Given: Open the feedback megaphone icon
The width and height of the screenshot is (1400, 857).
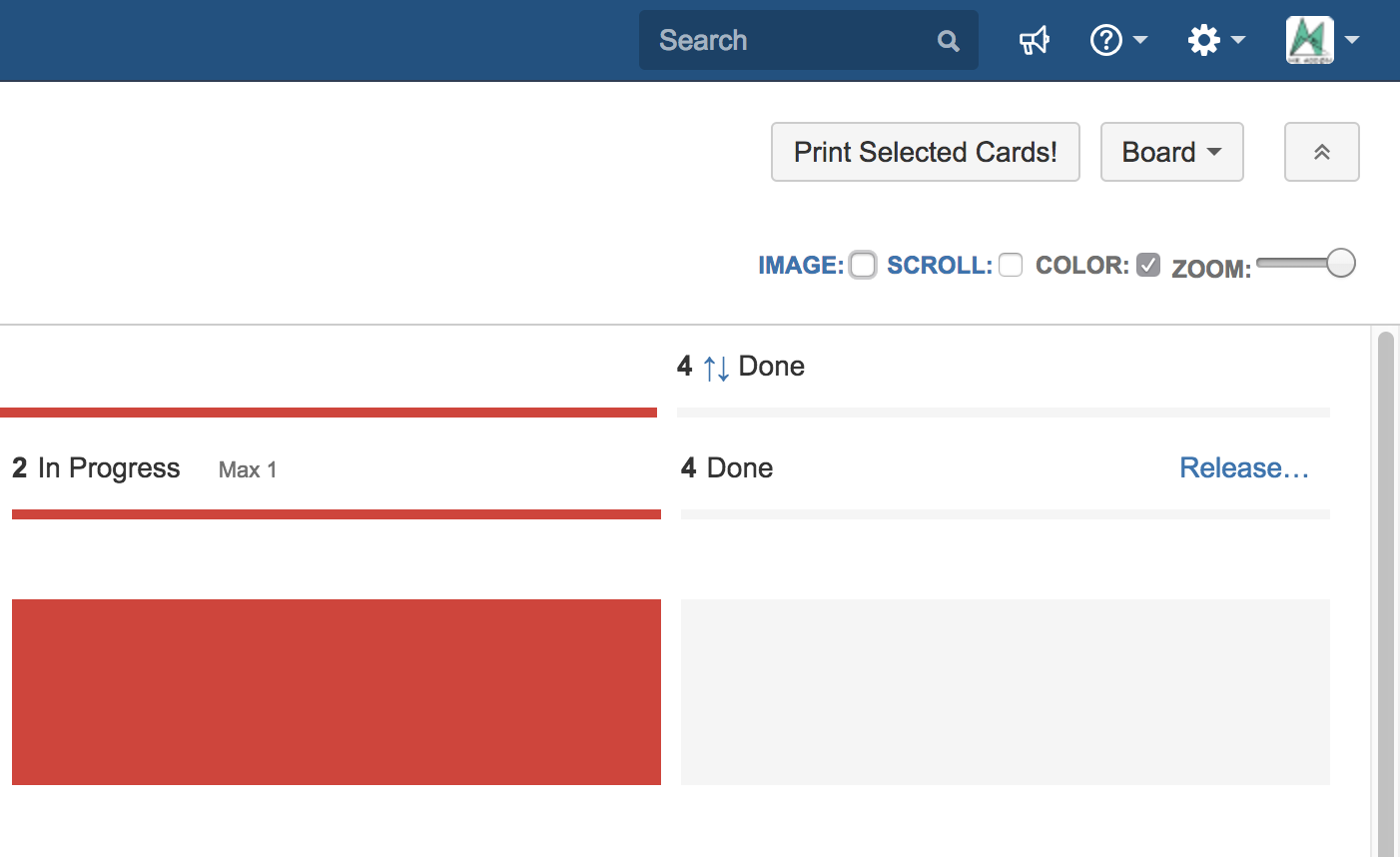Looking at the screenshot, I should click(x=1034, y=41).
